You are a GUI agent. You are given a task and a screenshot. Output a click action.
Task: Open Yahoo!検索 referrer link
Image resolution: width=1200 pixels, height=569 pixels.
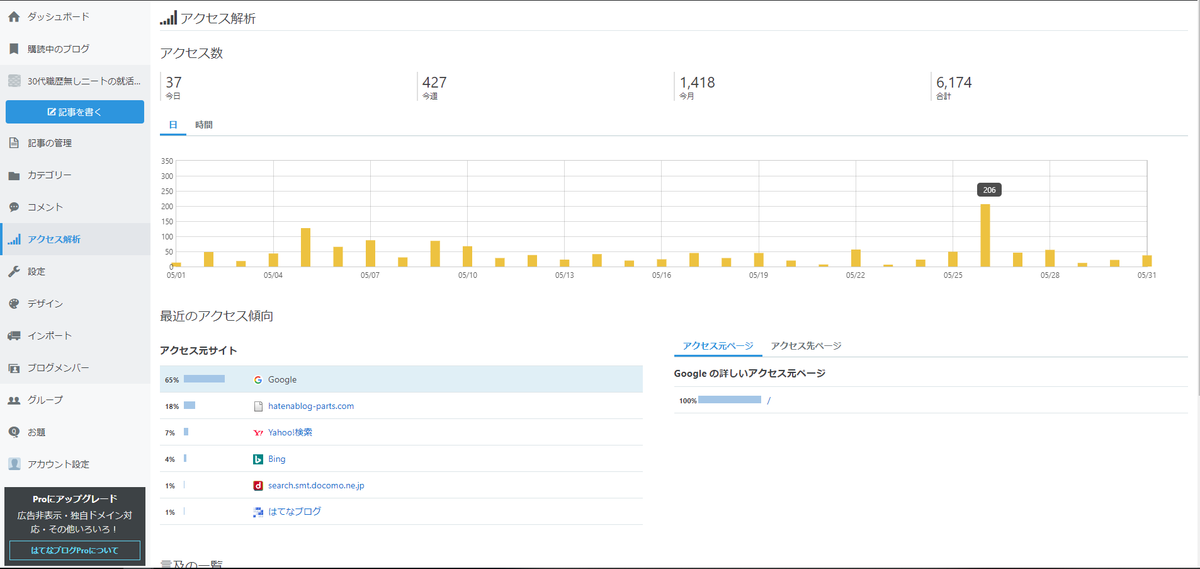(291, 433)
